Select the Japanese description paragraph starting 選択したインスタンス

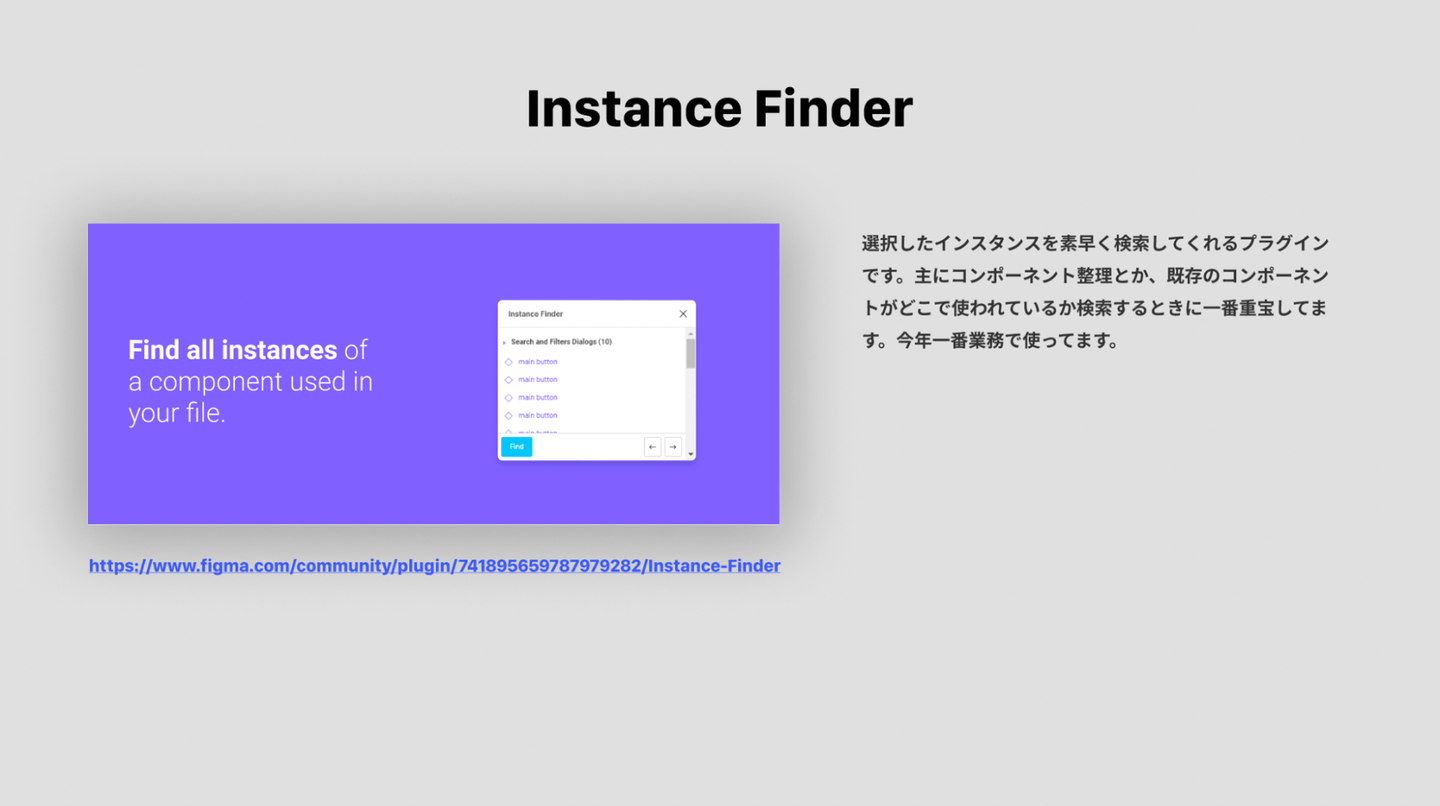coord(1095,291)
